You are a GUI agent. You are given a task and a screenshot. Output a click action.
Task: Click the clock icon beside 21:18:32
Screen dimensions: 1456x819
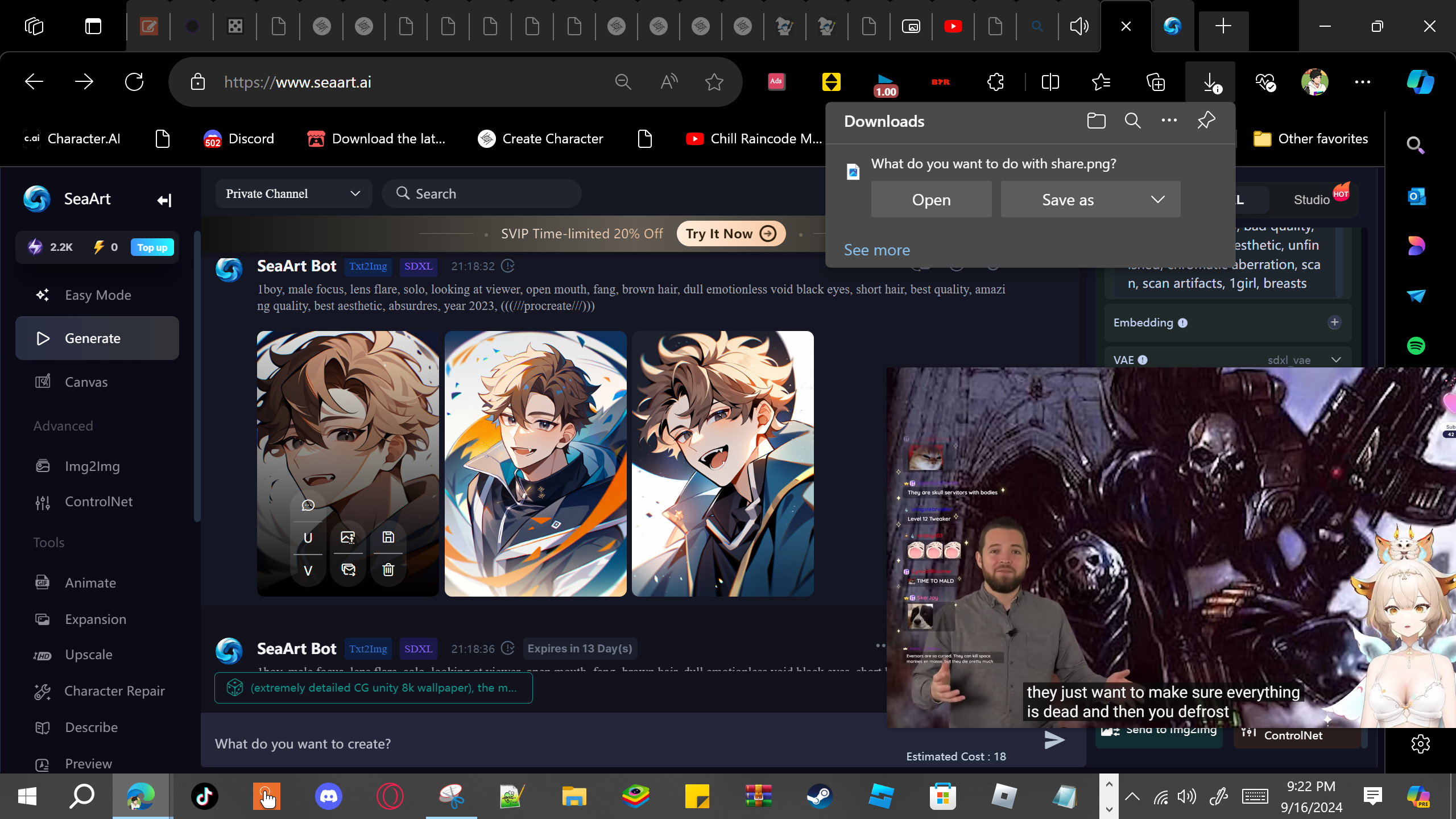pos(508,266)
